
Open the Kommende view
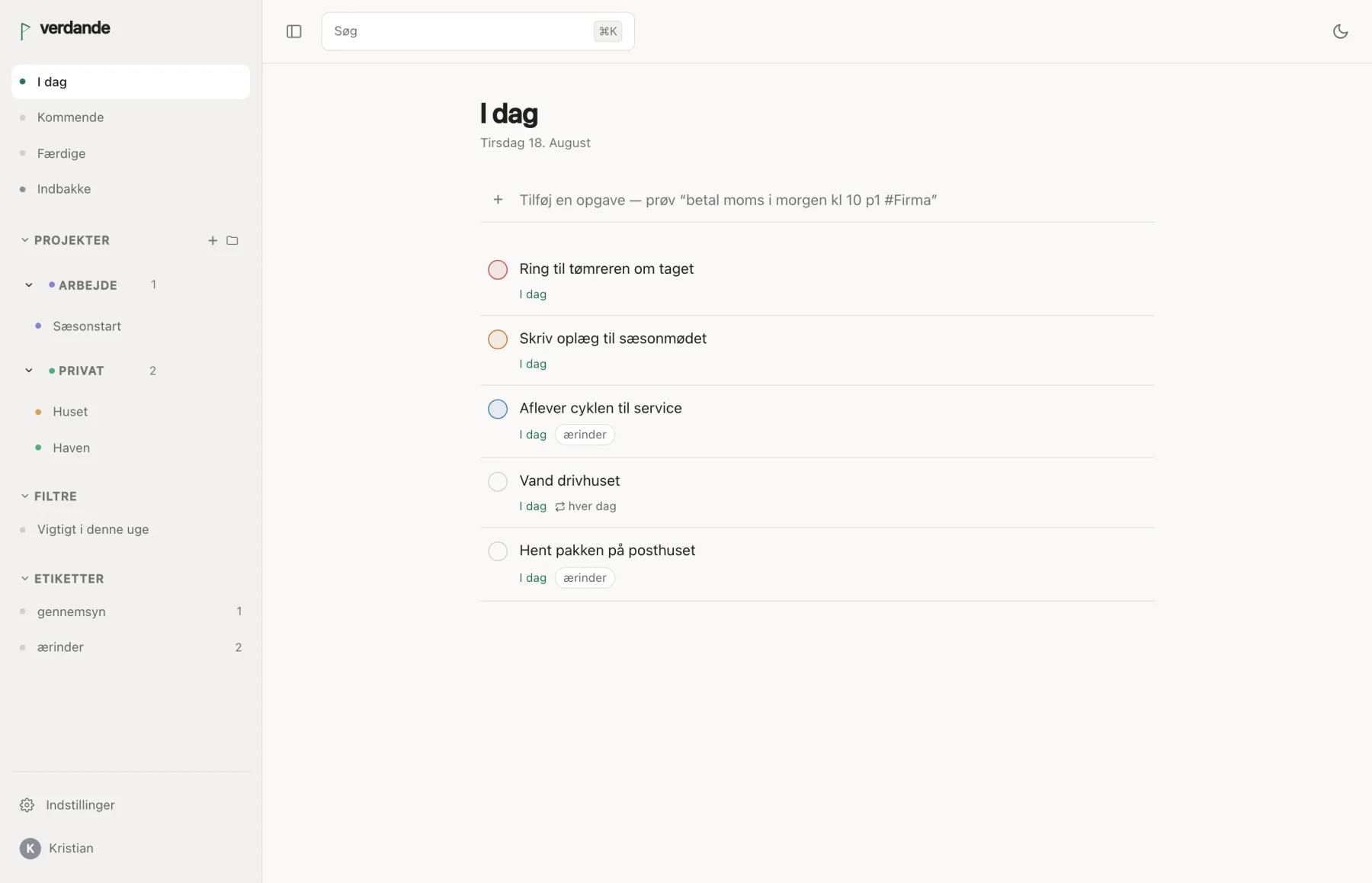130,117
